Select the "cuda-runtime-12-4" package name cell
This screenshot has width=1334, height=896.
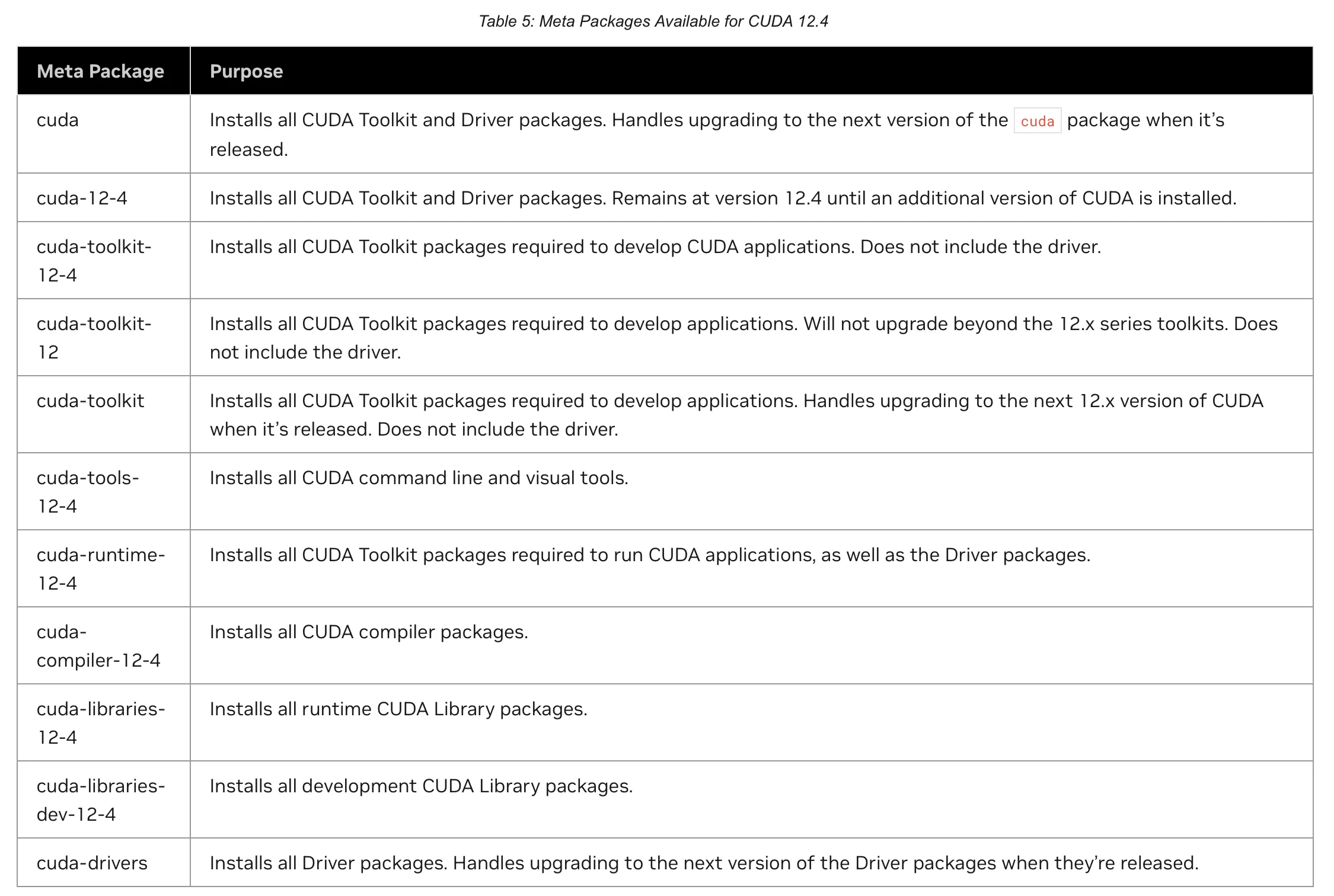tap(100, 569)
